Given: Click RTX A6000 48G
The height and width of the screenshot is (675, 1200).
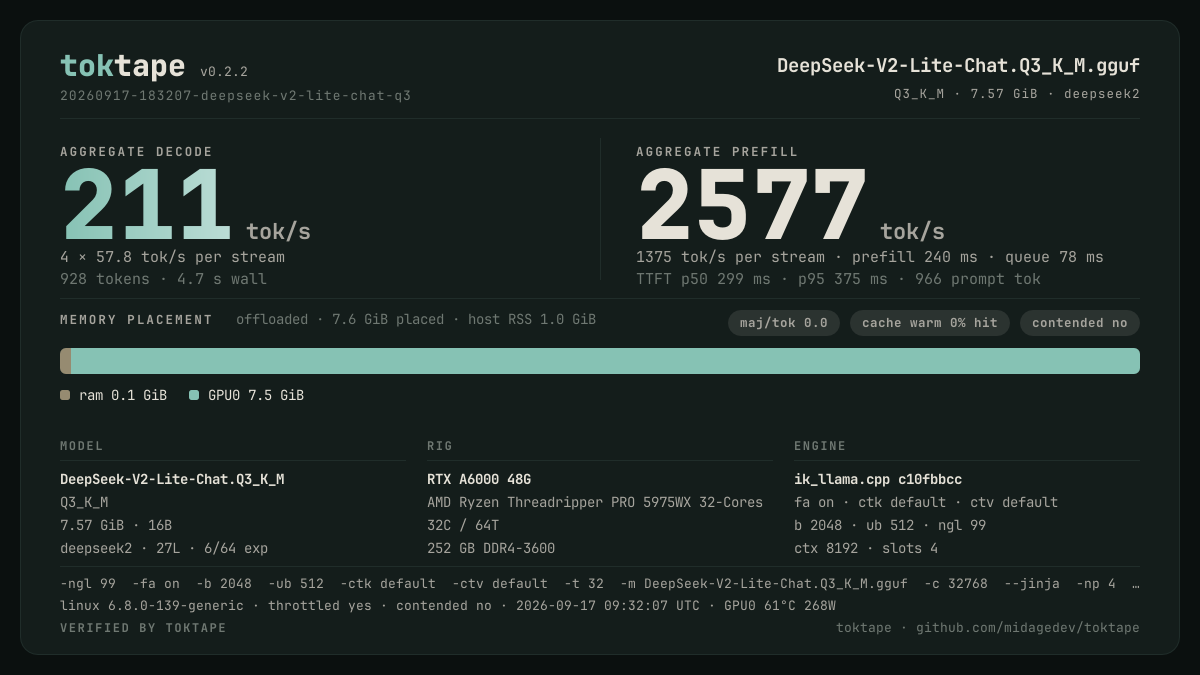Looking at the screenshot, I should pos(479,479).
